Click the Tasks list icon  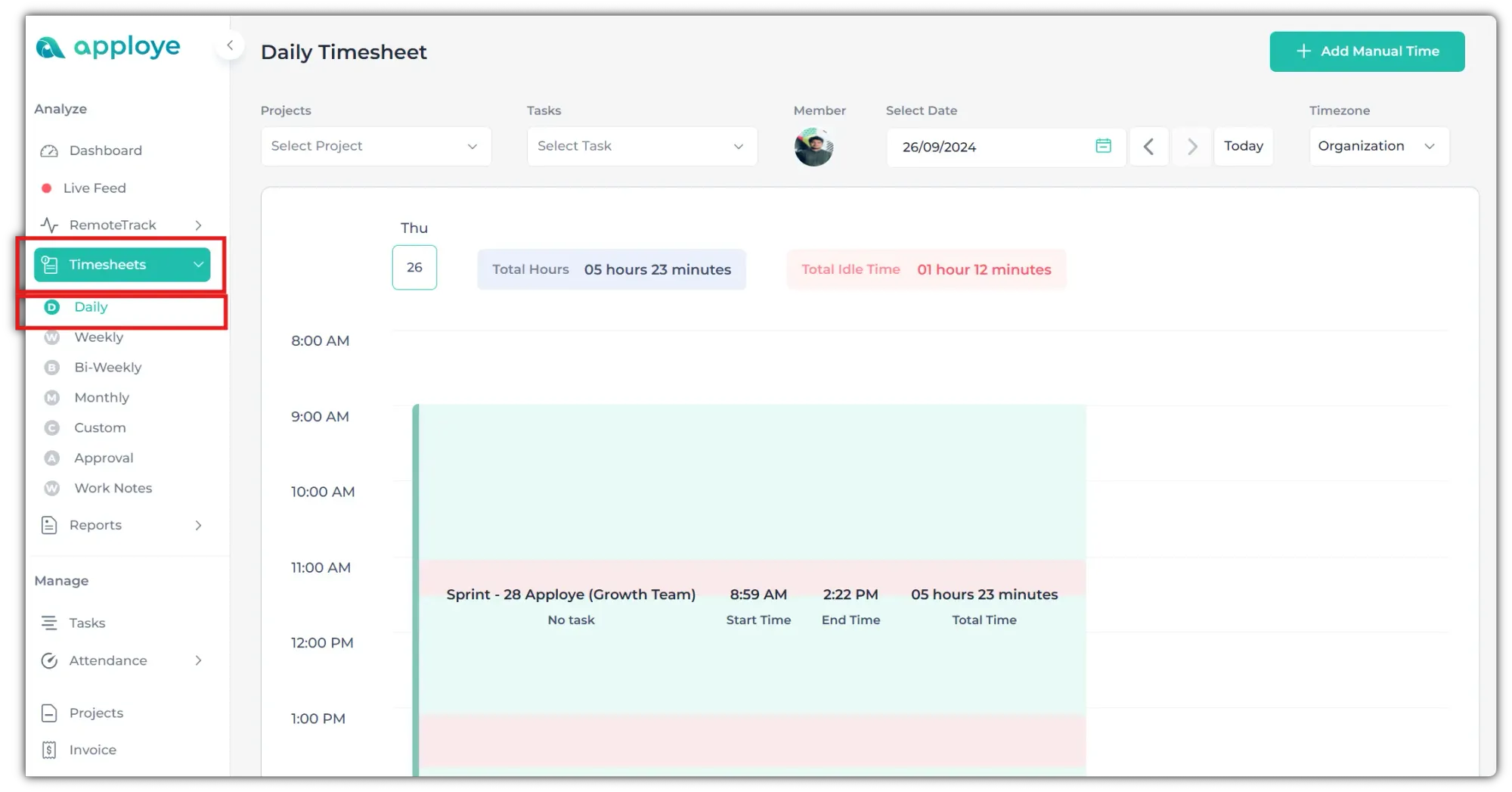pos(49,623)
